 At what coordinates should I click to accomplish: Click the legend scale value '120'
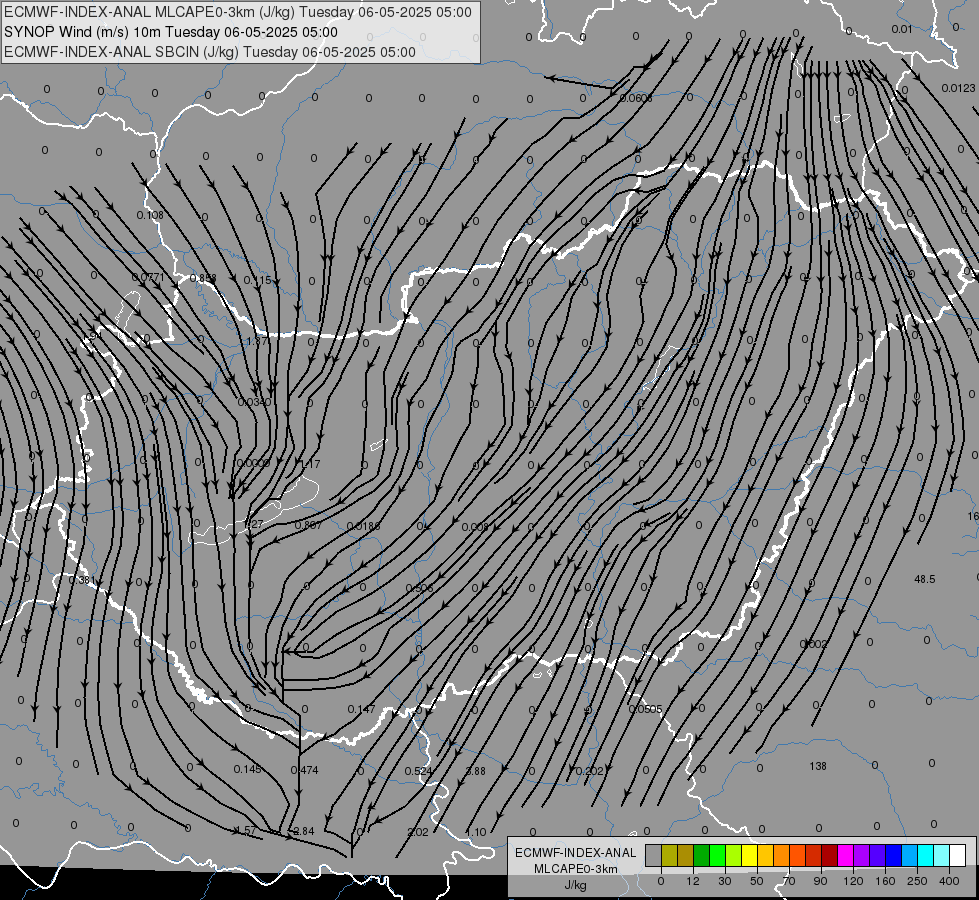[853, 881]
